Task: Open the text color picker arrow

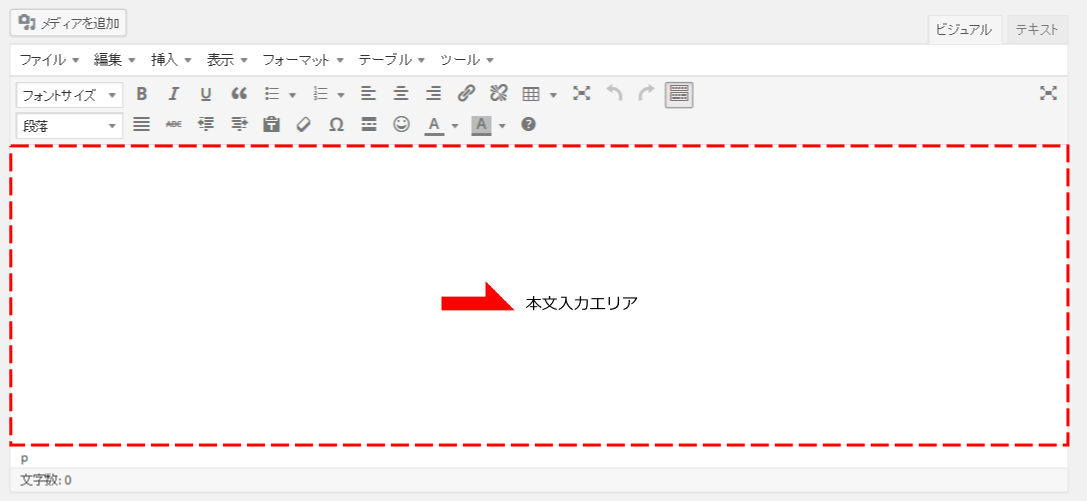Action: 455,126
